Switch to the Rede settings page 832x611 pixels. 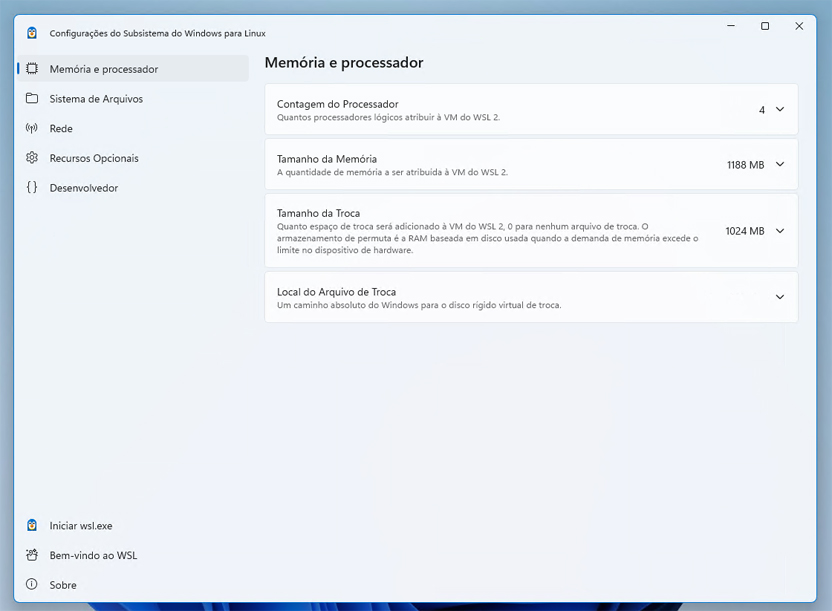(133, 128)
